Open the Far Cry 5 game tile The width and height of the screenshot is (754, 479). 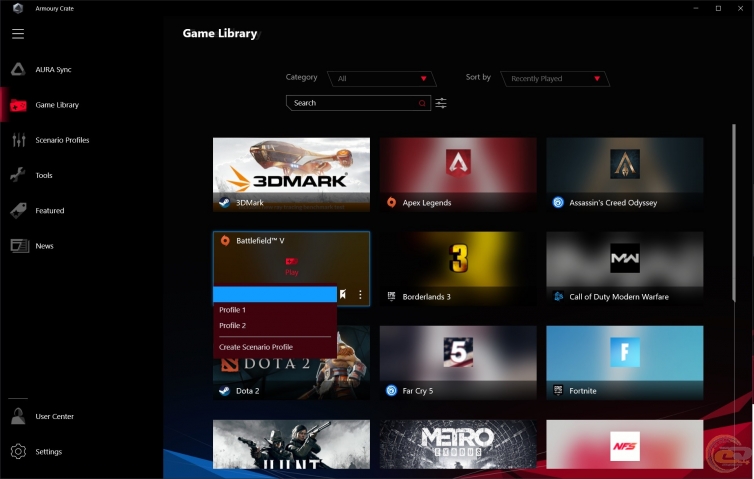coord(458,363)
